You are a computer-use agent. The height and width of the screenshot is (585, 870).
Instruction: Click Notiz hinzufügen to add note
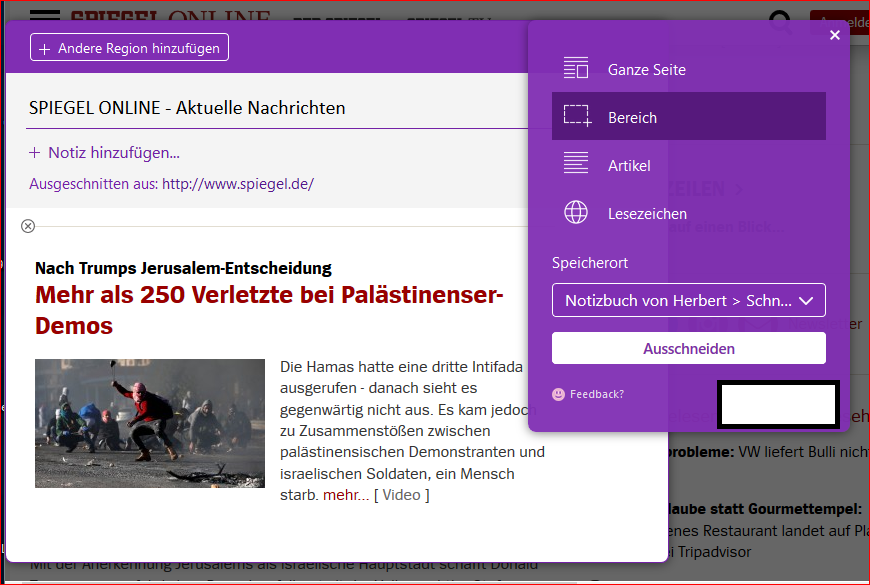point(104,153)
